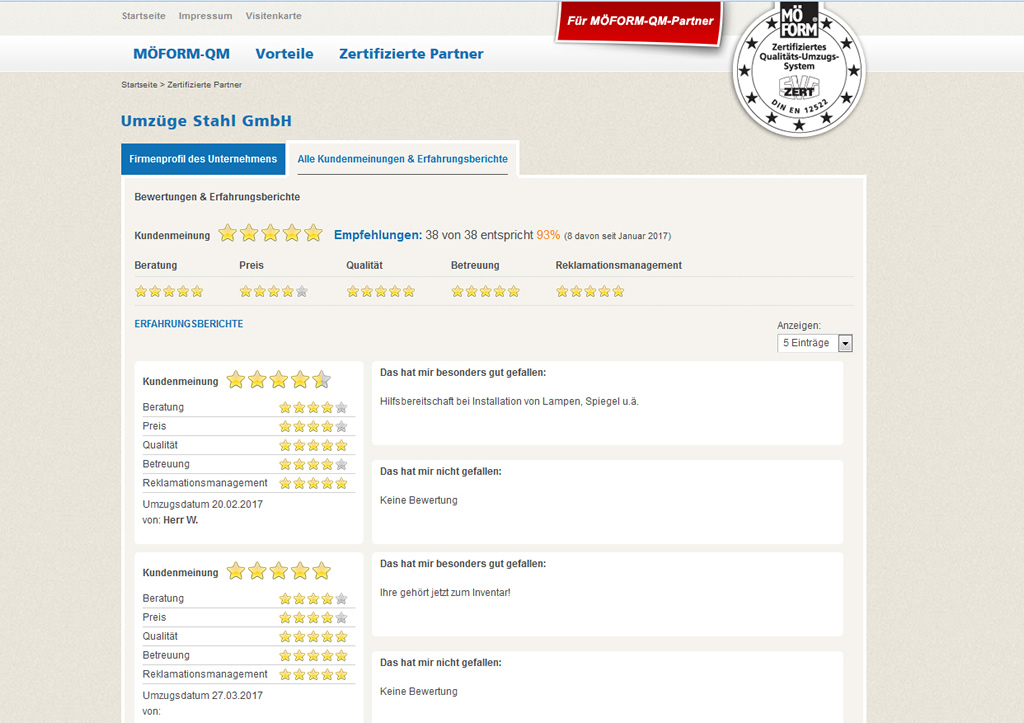Open the Visitenkarte link
This screenshot has height=723, width=1024.
click(x=274, y=16)
